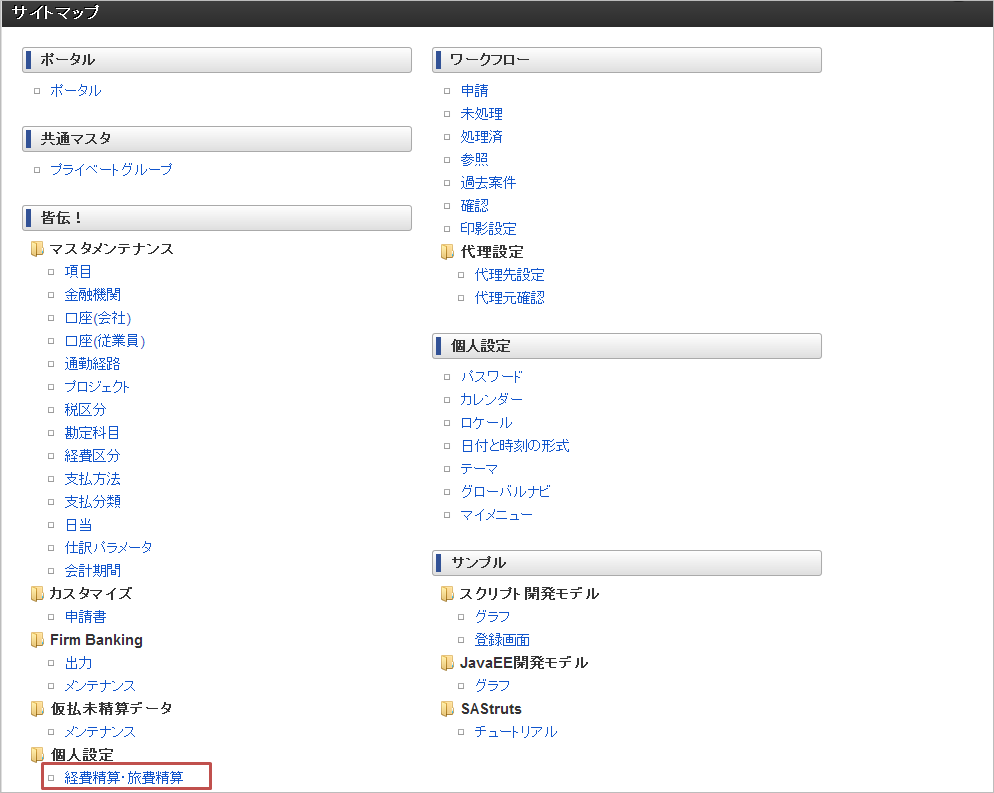Viewport: 994px width, 793px height.
Task: Click the 代理設定 folder icon
Action: point(447,252)
